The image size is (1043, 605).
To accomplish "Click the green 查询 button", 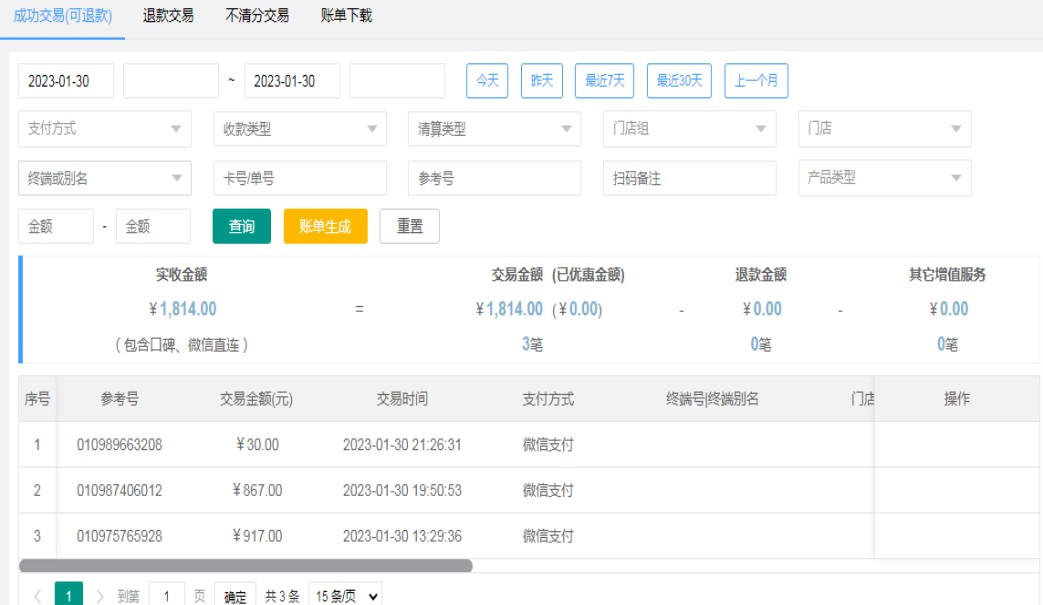I will (242, 226).
